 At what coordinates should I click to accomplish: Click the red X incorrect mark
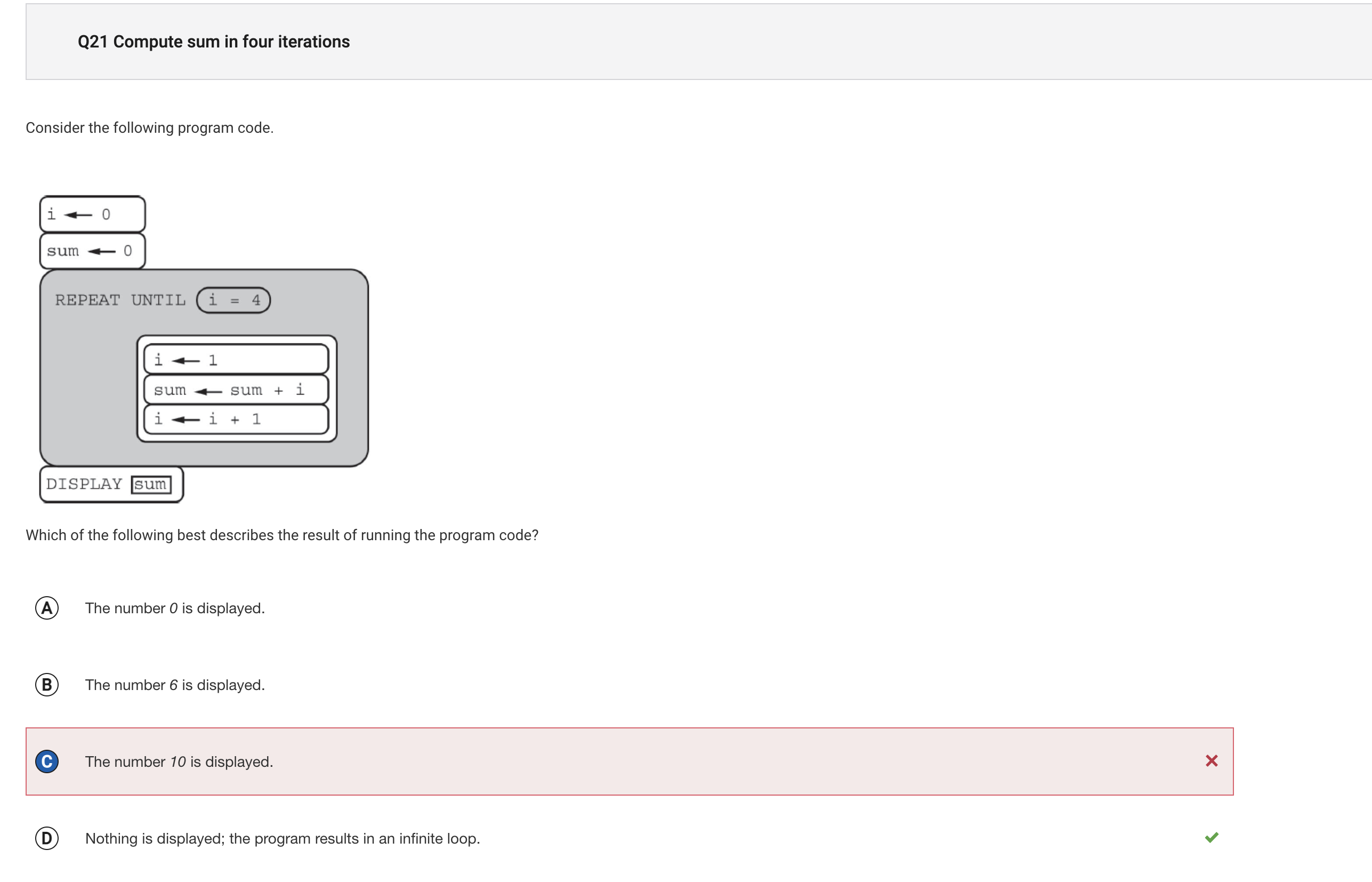pos(1211,760)
